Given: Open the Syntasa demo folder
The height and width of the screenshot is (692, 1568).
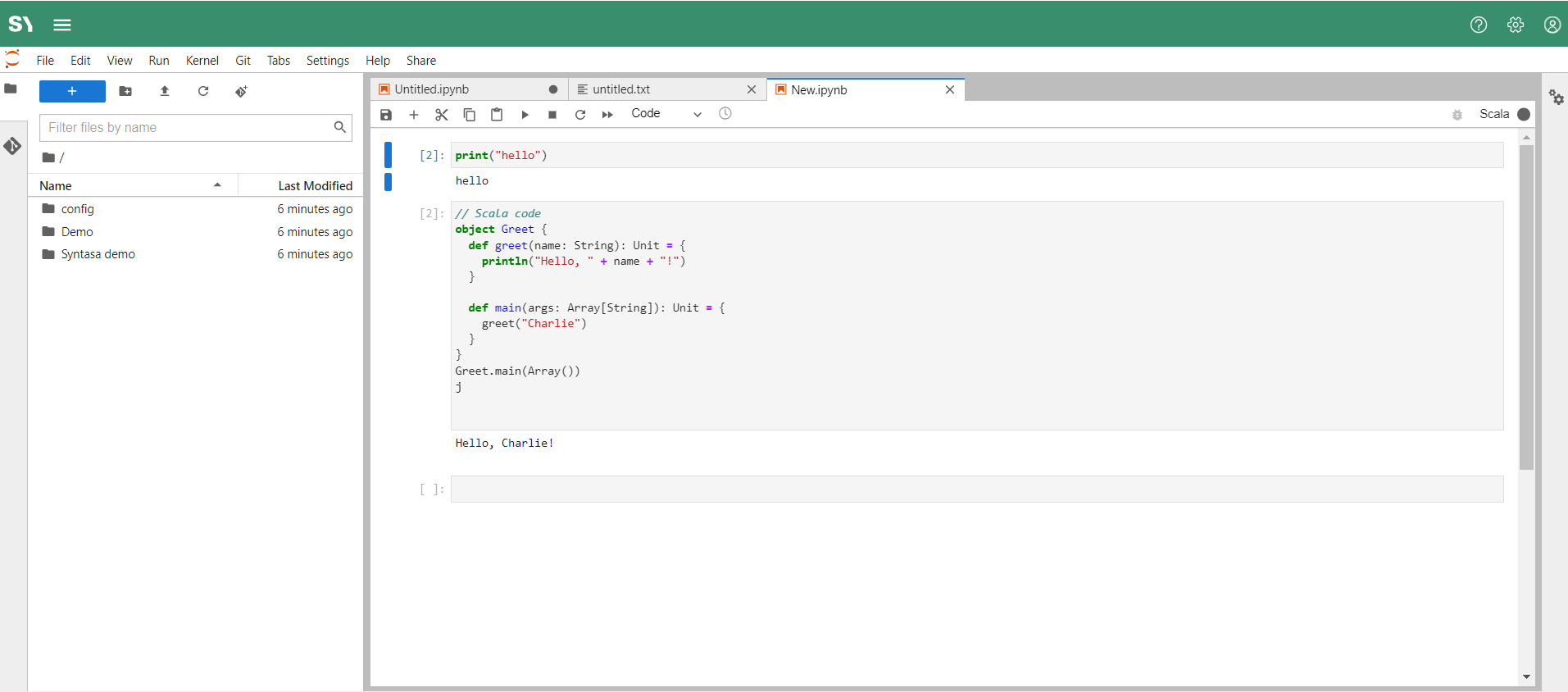Looking at the screenshot, I should 98,254.
